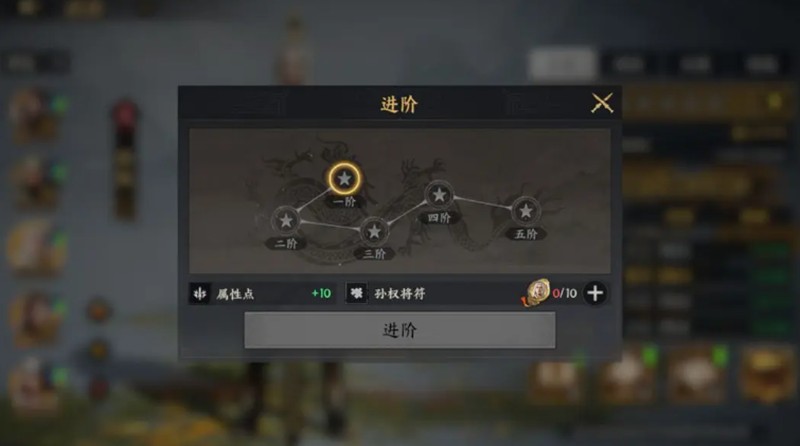Click the 四阶 tier label
The height and width of the screenshot is (446, 800).
pos(439,218)
